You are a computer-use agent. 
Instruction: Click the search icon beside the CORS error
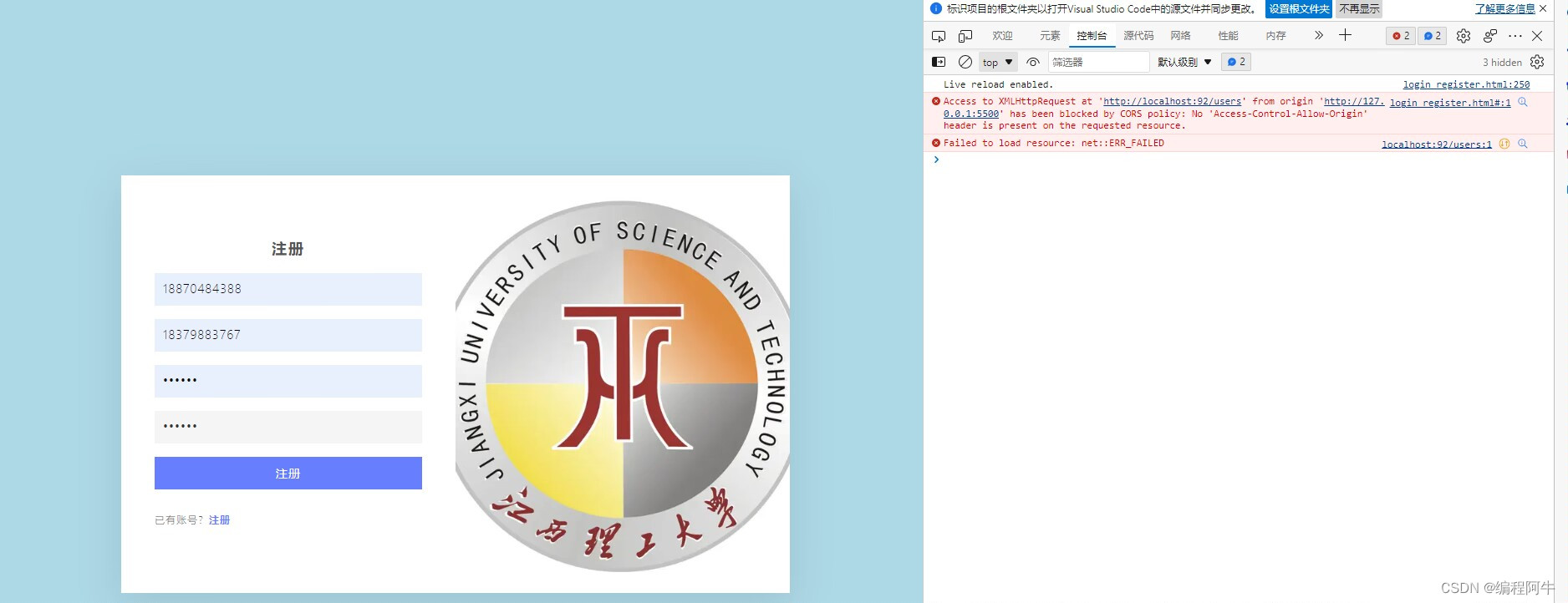tap(1522, 102)
